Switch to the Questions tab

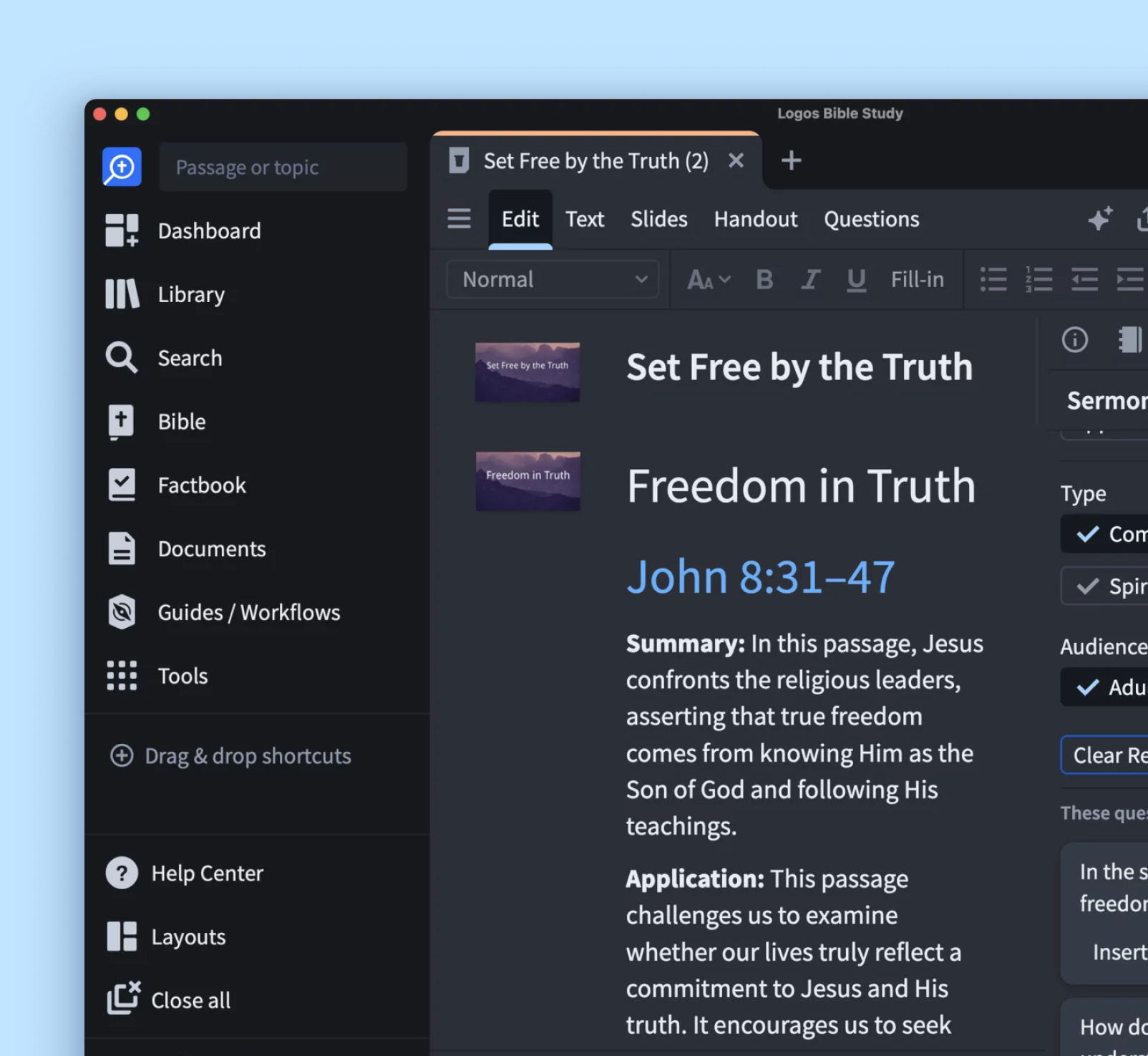tap(871, 219)
